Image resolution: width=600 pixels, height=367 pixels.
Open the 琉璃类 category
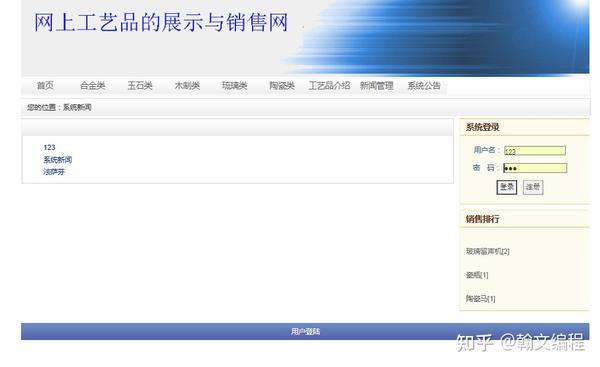(x=235, y=86)
